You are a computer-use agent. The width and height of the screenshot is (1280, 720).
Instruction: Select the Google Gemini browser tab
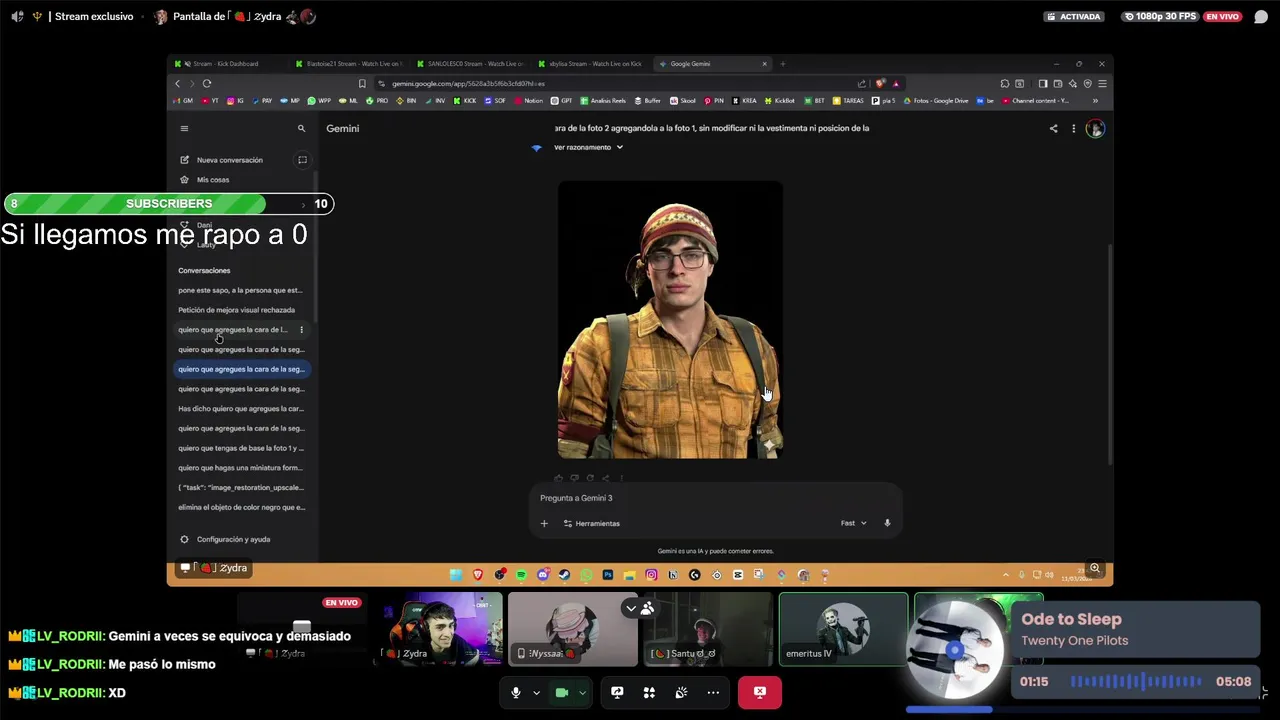click(712, 64)
